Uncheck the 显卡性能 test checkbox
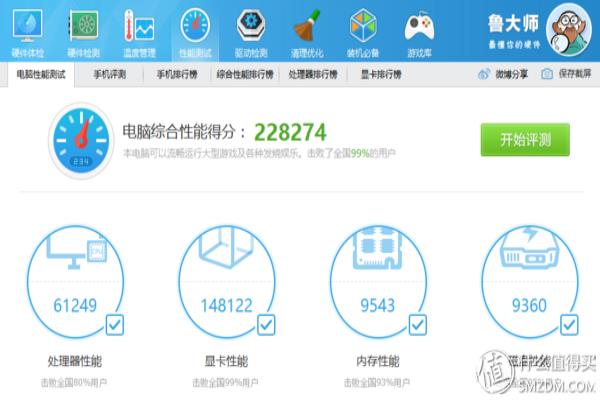 click(266, 325)
